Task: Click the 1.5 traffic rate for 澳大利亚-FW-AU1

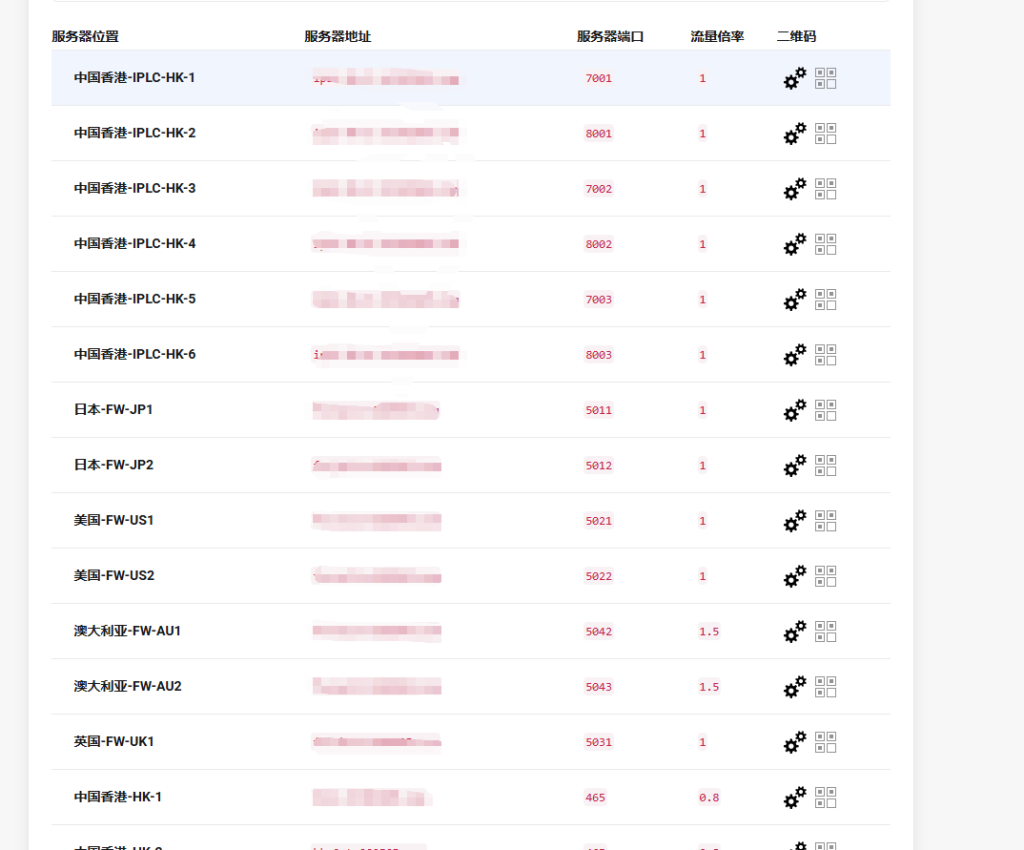Action: 709,632
